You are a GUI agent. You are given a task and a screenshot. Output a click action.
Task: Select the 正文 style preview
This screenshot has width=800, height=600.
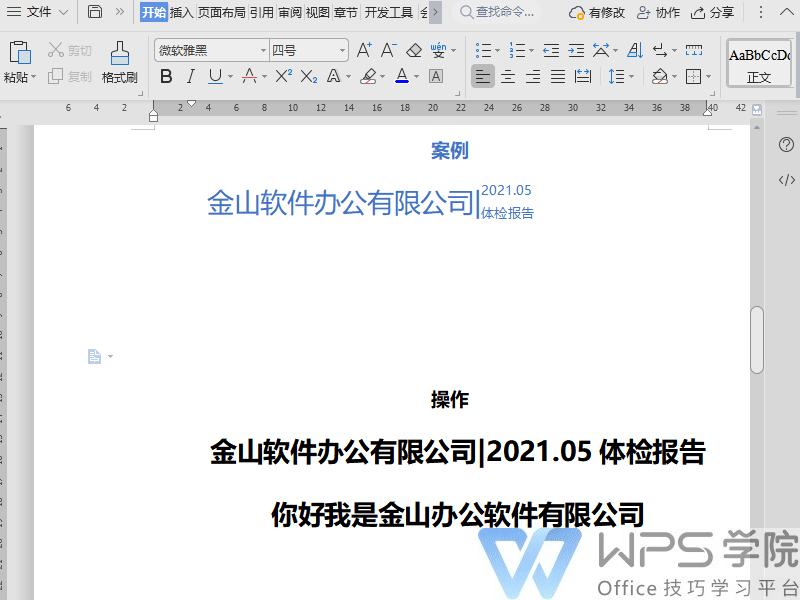pyautogui.click(x=759, y=64)
